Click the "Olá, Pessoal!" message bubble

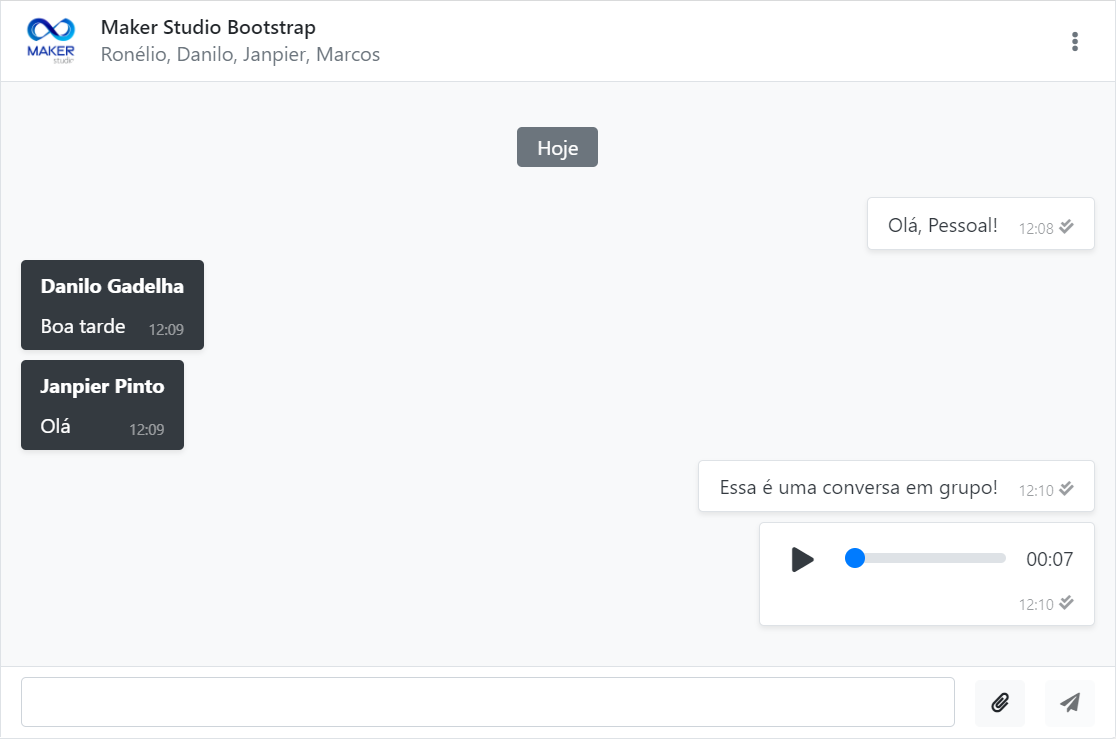[x=942, y=225]
